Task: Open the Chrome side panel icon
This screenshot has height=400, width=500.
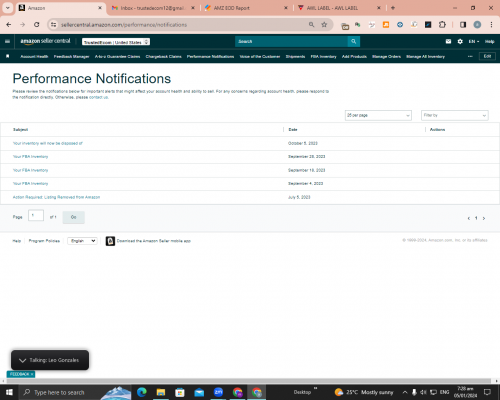Action: click(463, 25)
